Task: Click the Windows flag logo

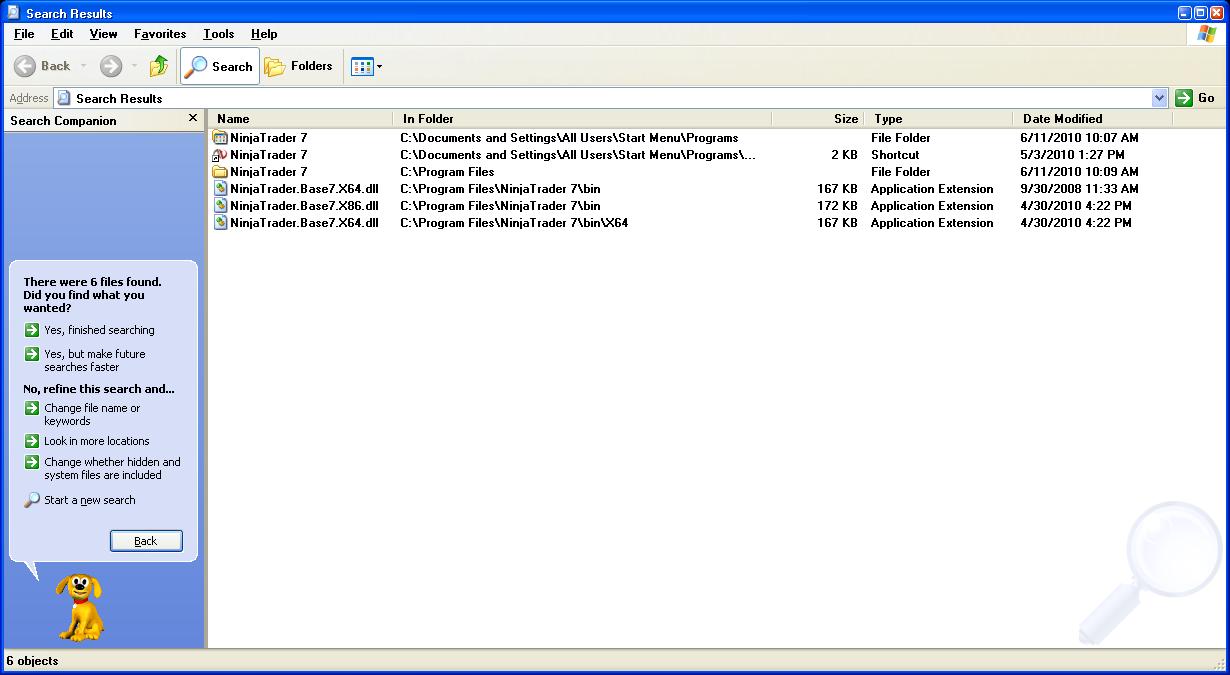Action: [1207, 34]
